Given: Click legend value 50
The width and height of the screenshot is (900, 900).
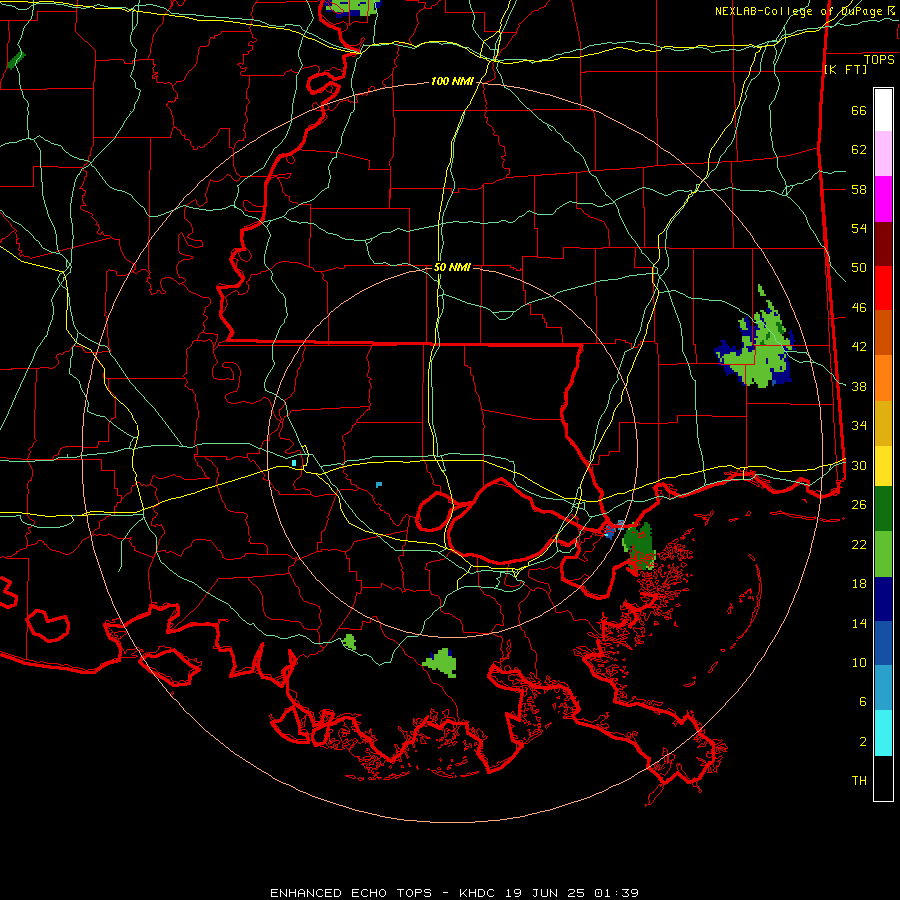Looking at the screenshot, I should (x=859, y=268).
